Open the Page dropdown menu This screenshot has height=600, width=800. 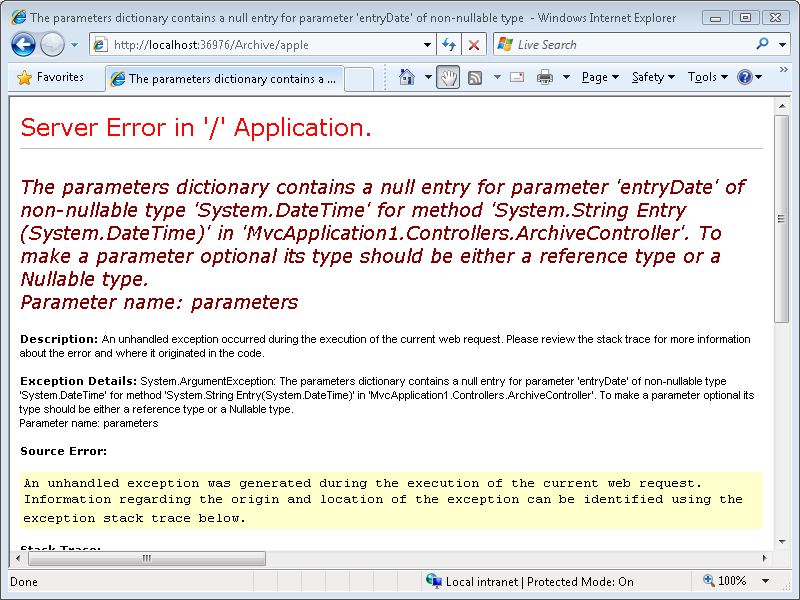(600, 77)
